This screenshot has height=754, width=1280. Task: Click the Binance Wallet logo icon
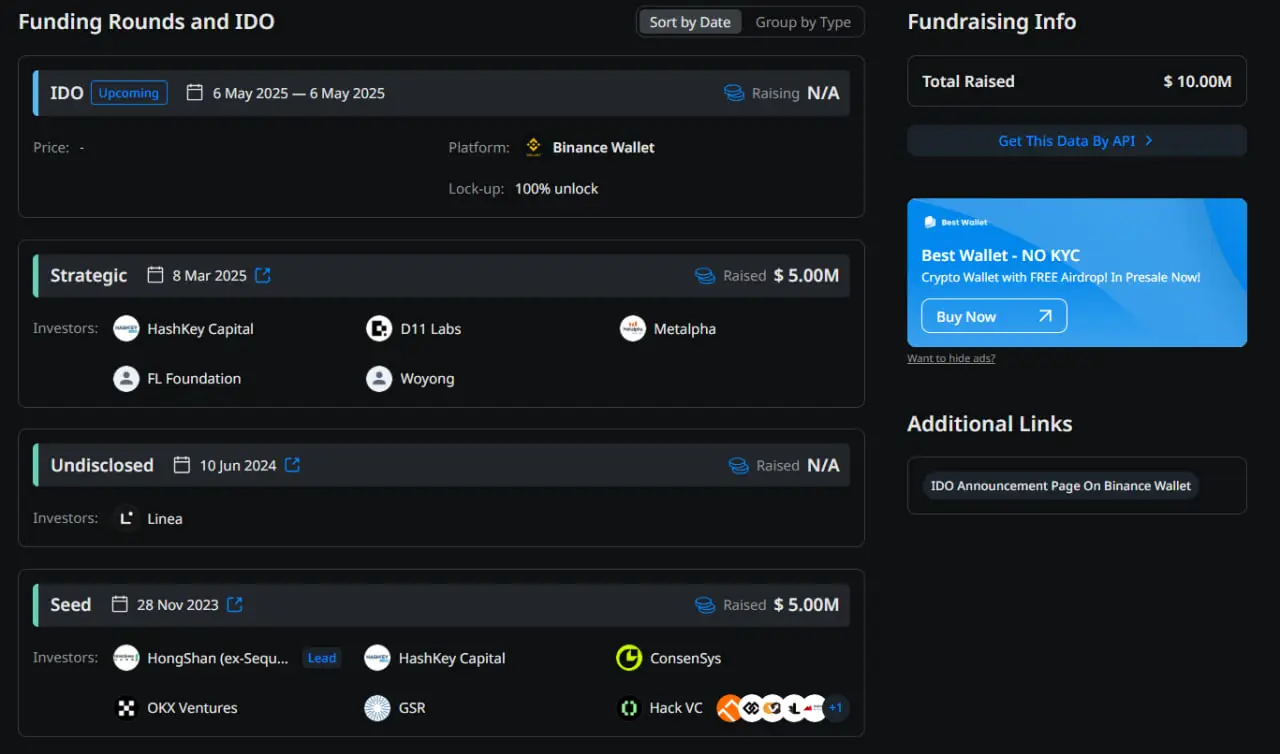point(533,147)
